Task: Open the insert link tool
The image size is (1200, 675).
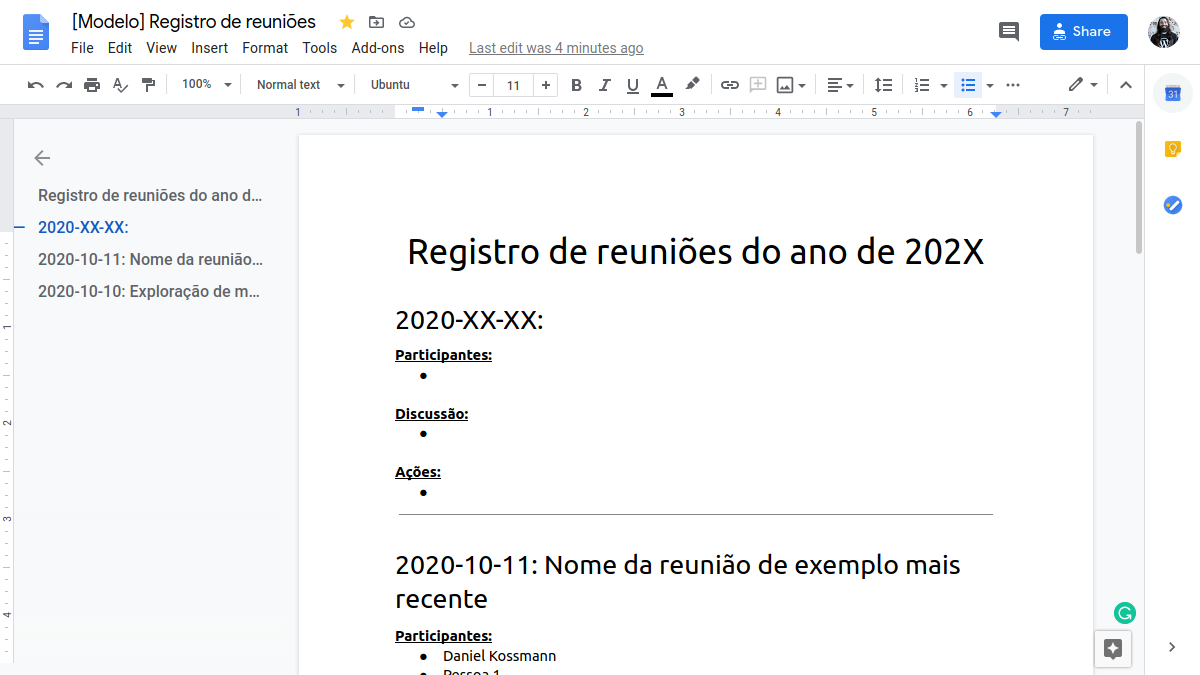Action: tap(730, 85)
